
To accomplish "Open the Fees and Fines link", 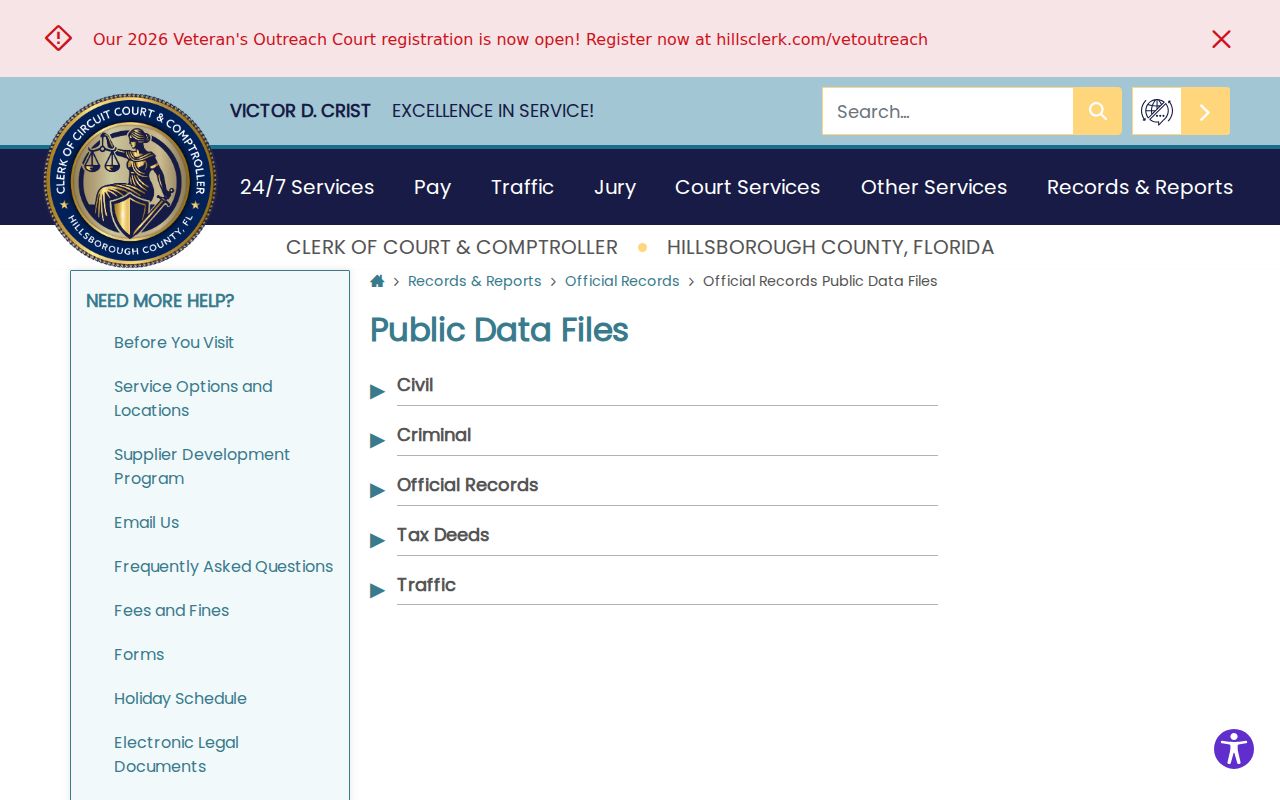I will (x=171, y=610).
